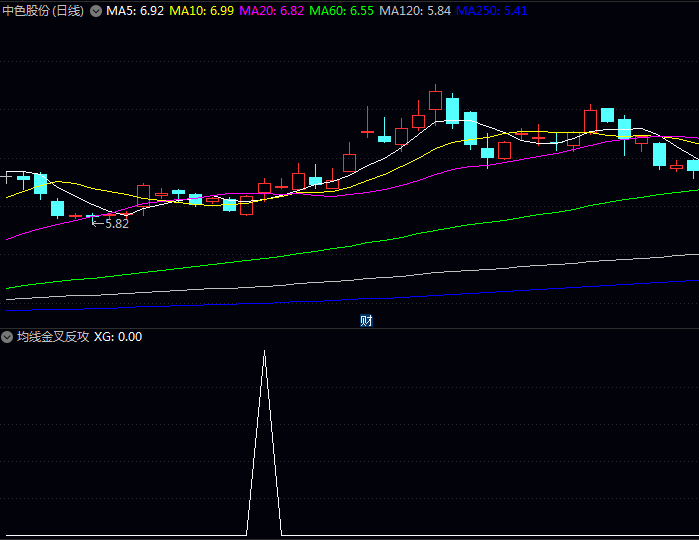The image size is (699, 540).
Task: Open the dropdown arrow beside 中色股份 (日线)
Action: tap(95, 11)
